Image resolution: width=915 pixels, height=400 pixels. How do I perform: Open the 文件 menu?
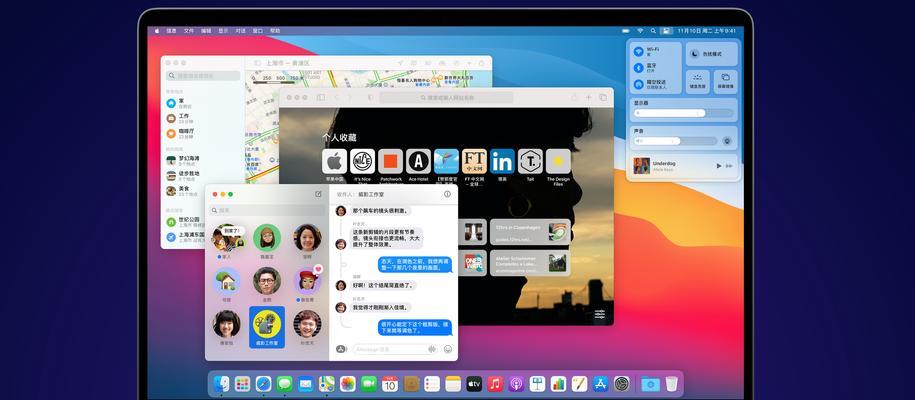coord(188,30)
